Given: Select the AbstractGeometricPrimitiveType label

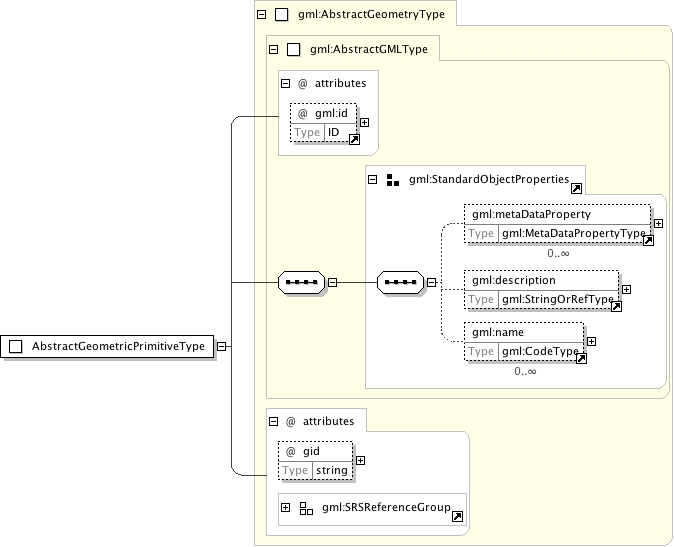Looking at the screenshot, I should coord(118,346).
